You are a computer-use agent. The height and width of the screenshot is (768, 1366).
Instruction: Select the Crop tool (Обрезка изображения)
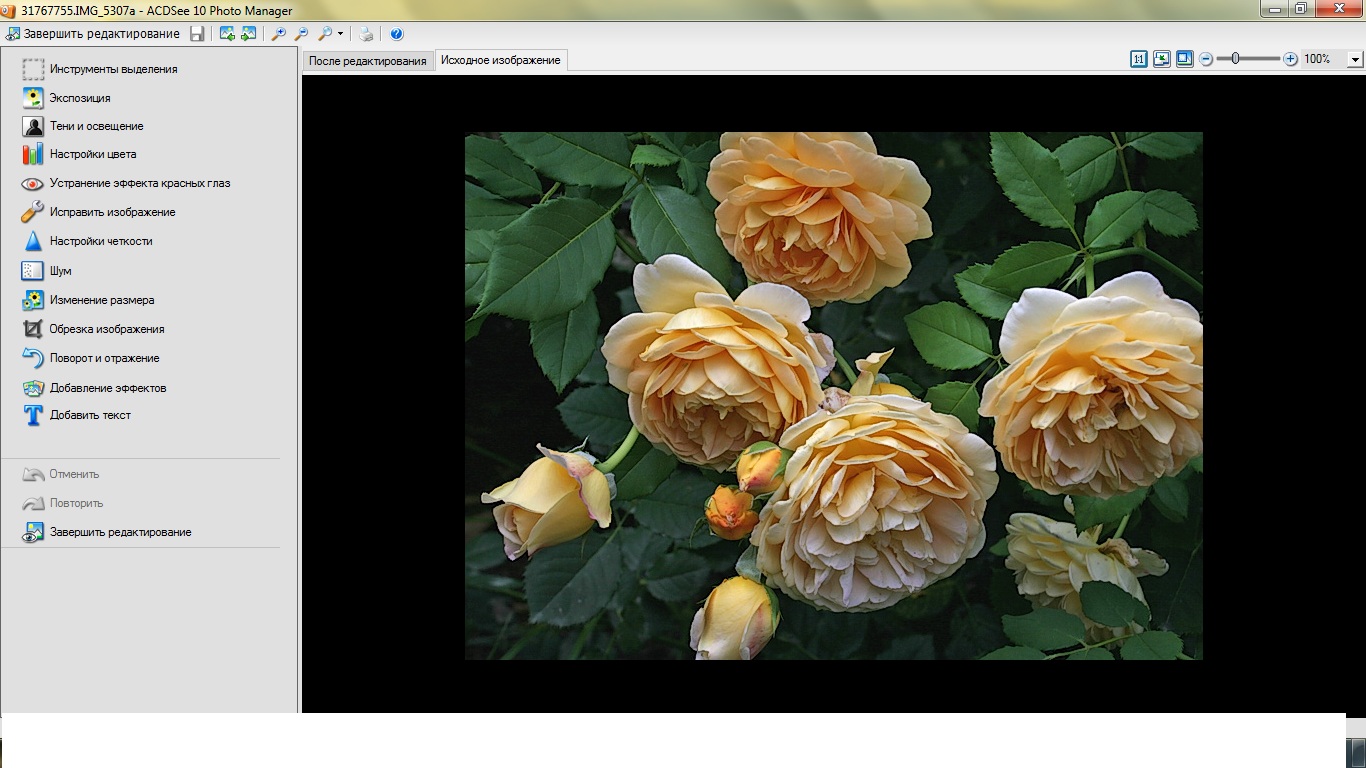[107, 329]
